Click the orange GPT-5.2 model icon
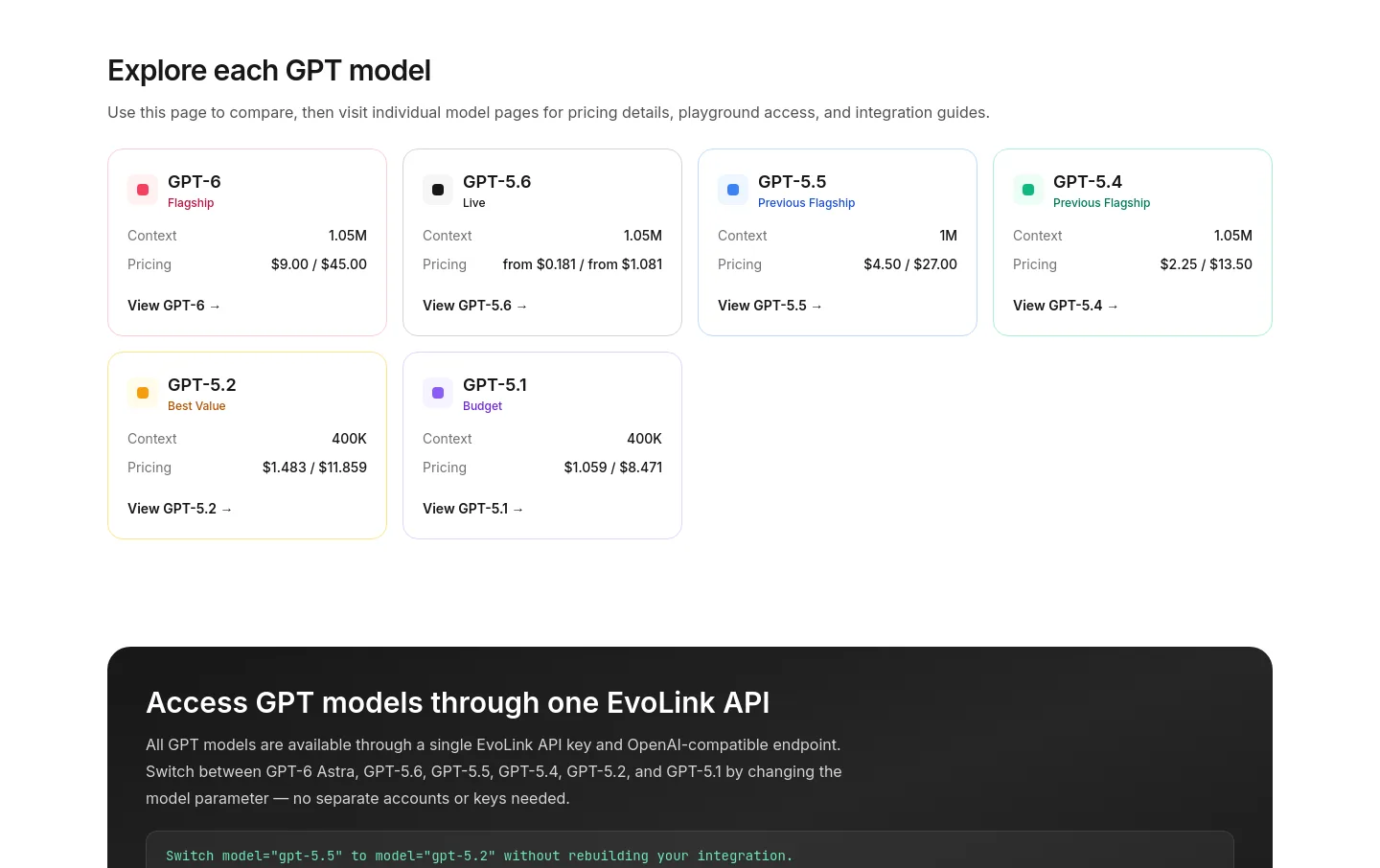 (x=143, y=393)
